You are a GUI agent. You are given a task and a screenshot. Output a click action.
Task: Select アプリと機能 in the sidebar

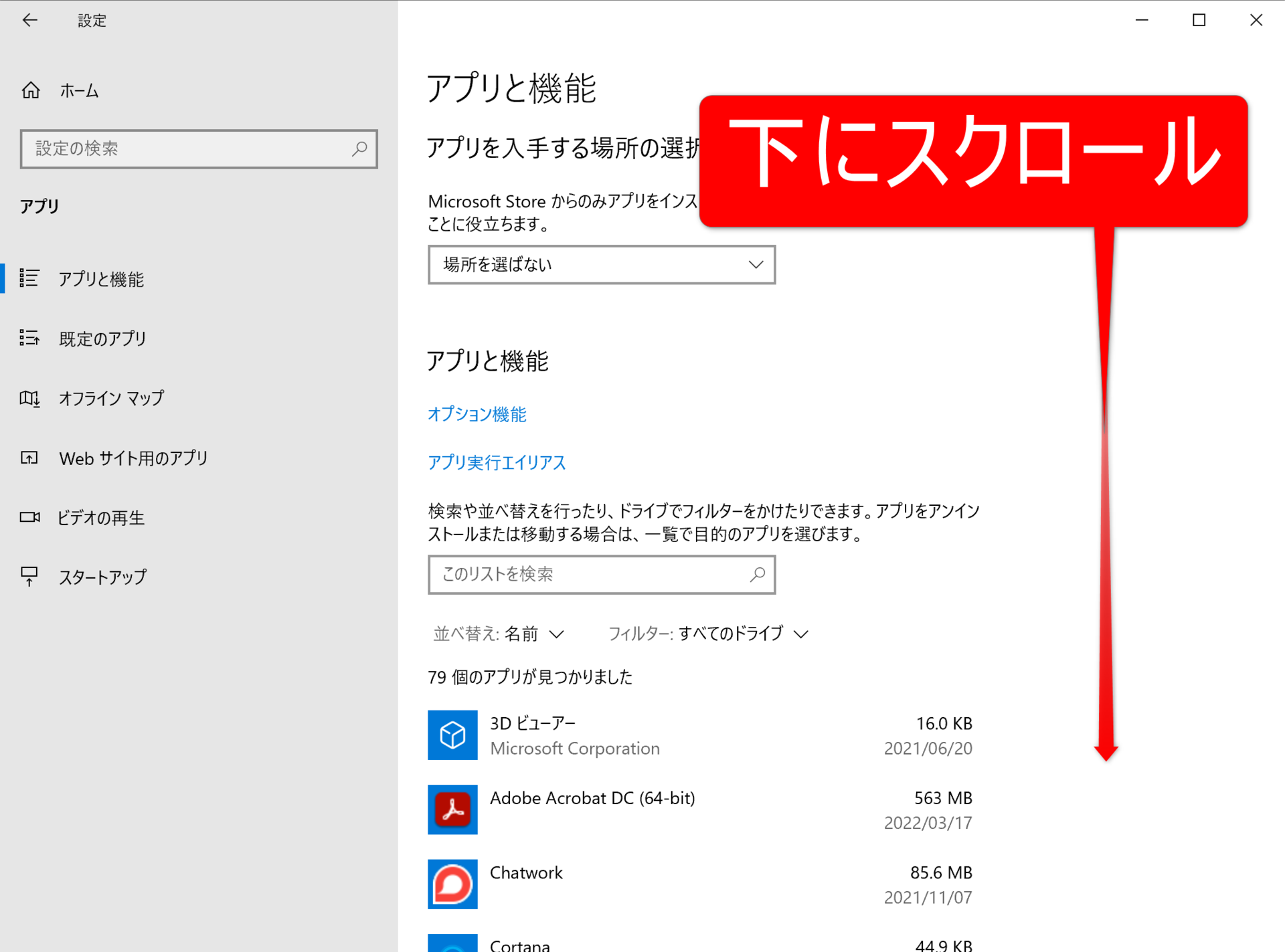point(100,279)
